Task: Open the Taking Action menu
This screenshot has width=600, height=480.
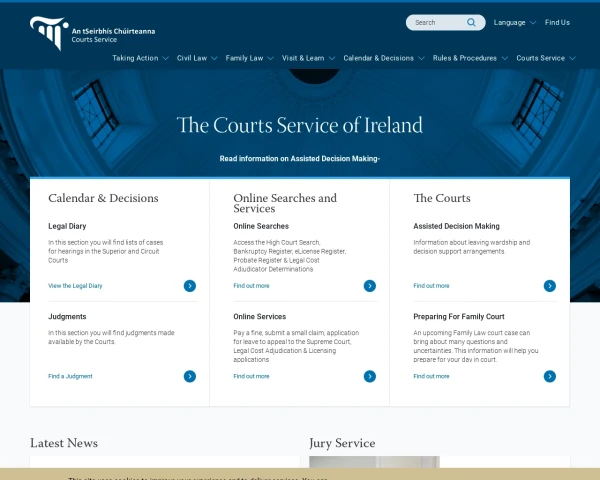Action: [135, 58]
